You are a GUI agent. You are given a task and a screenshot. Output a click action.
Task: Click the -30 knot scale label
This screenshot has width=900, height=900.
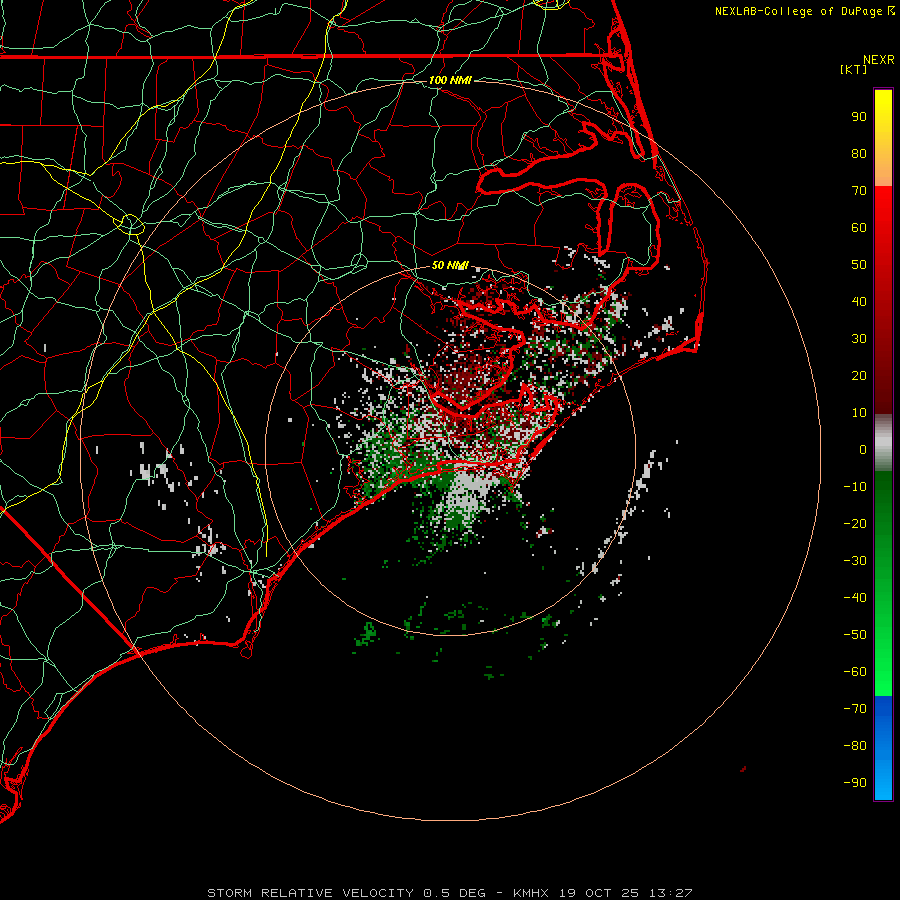coord(855,561)
